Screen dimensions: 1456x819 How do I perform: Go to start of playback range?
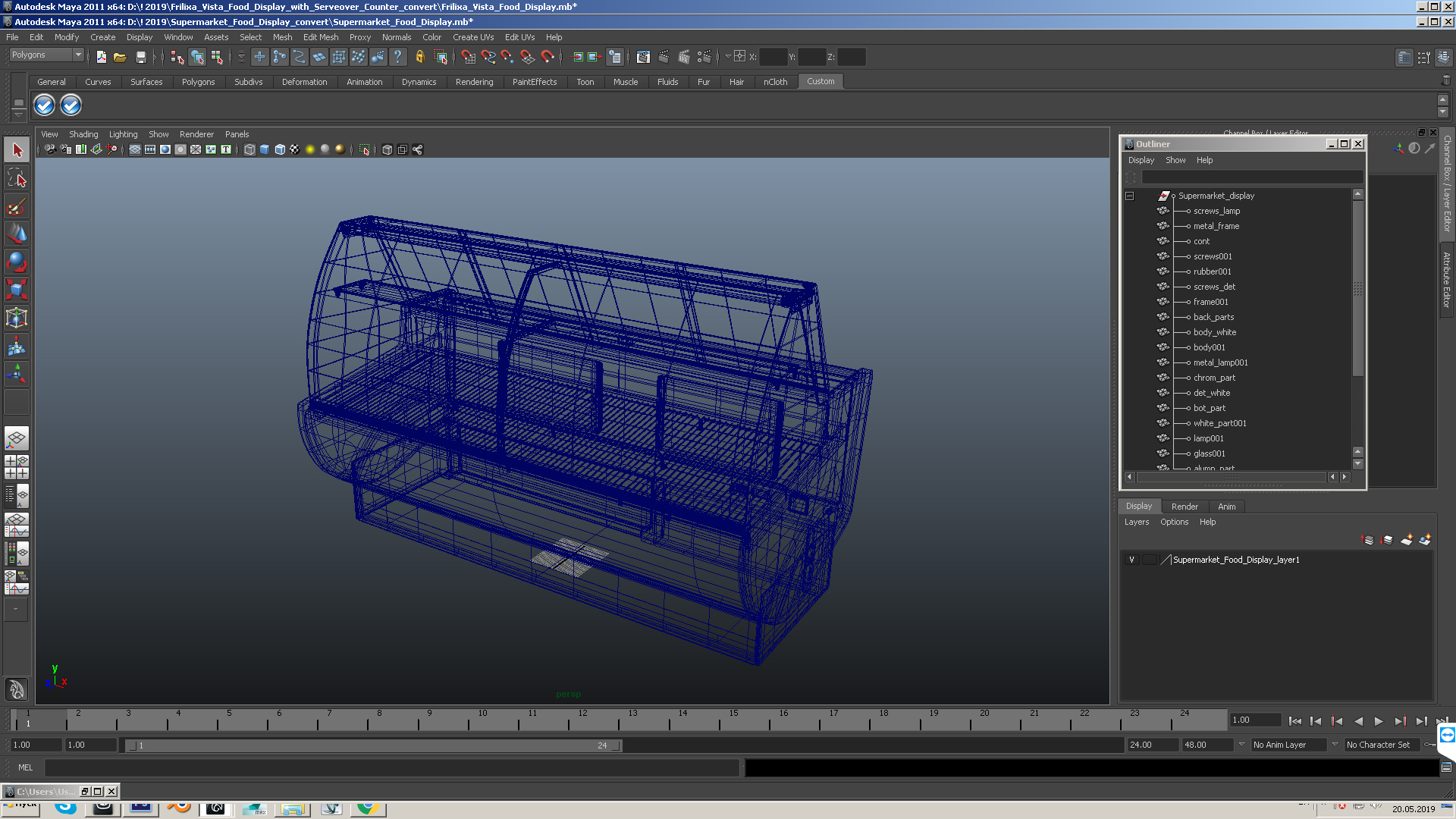(x=1294, y=721)
